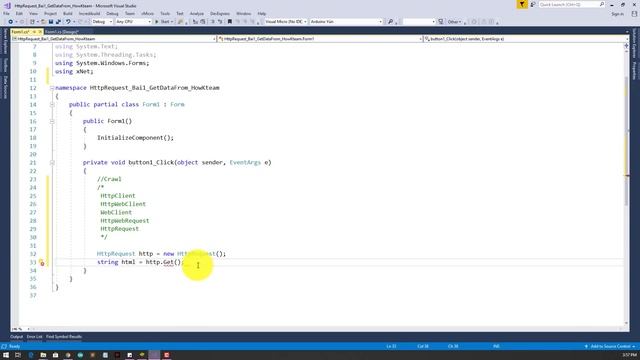Click the Find search toolbar icon
This screenshot has width=640, height=360.
point(390,22)
